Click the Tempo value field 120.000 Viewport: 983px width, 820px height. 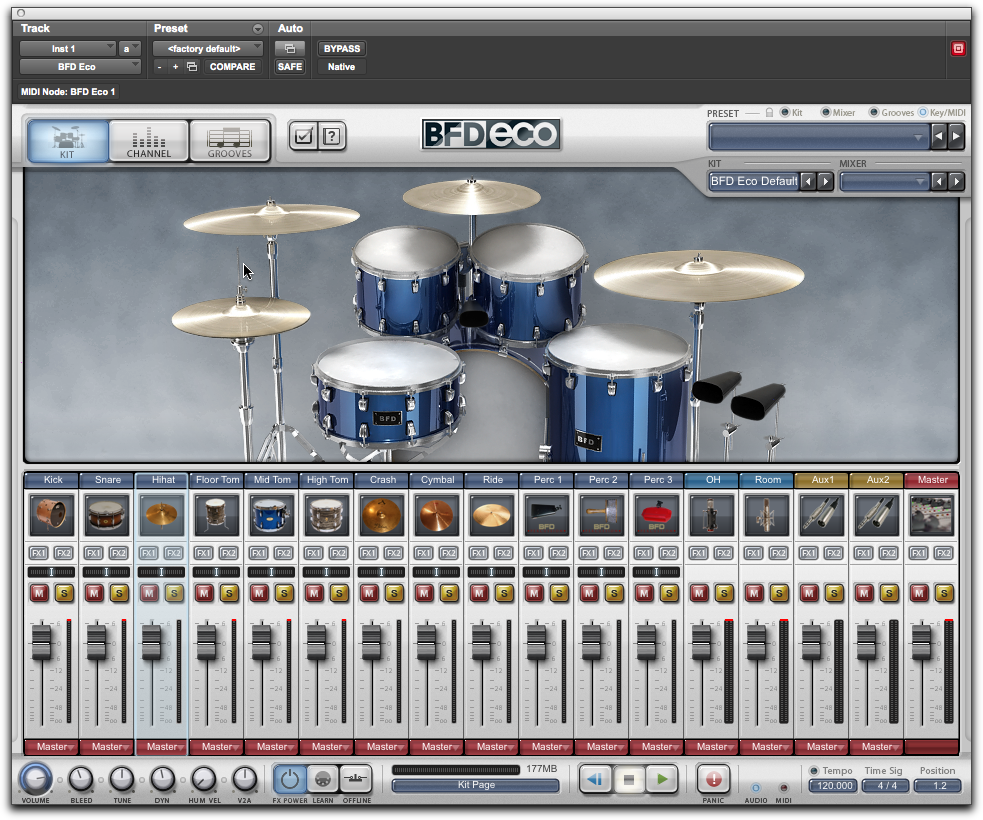point(833,786)
